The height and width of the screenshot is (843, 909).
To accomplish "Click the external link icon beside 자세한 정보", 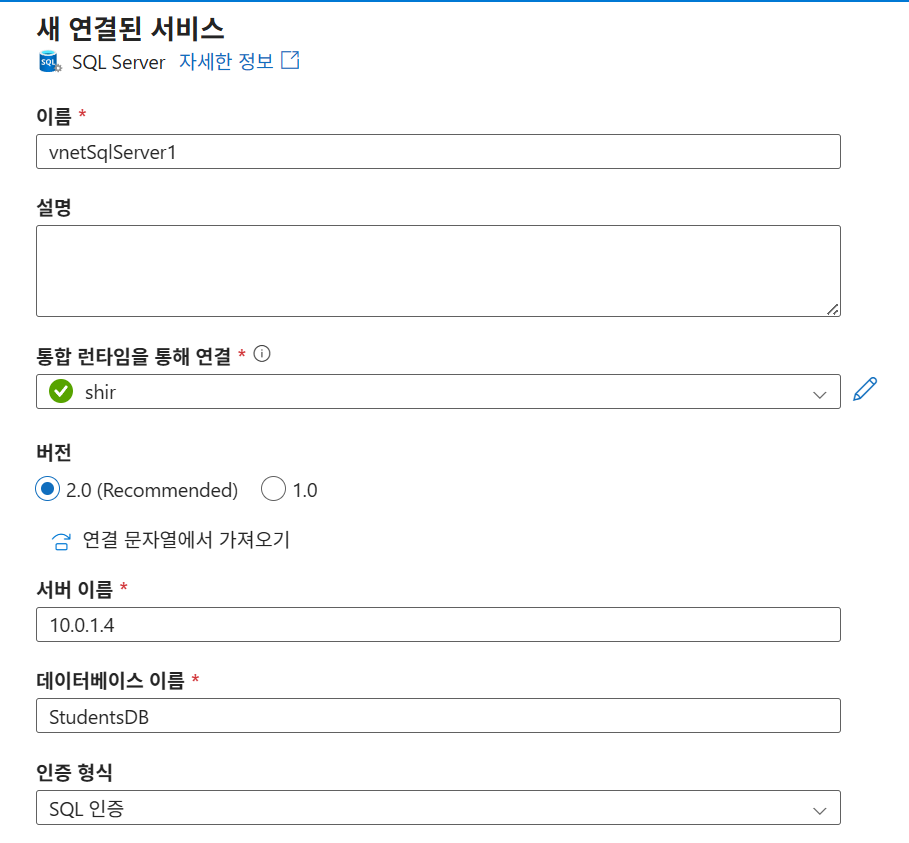I will (290, 60).
